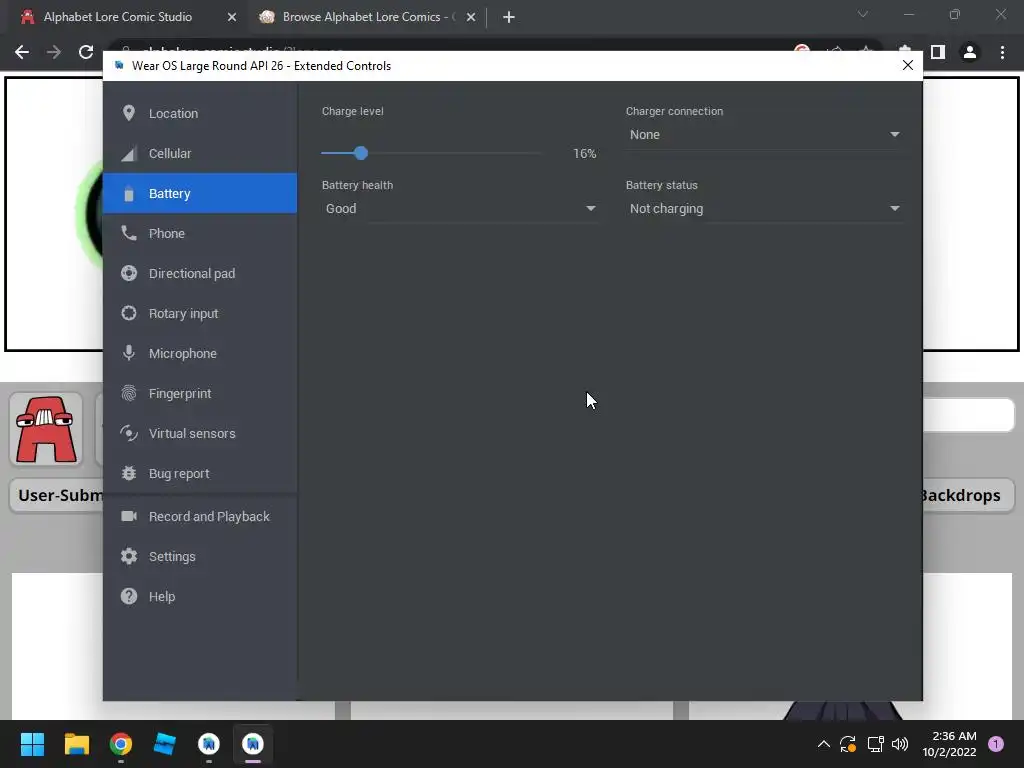Click the Charge level slider track
The width and height of the screenshot is (1024, 768).
432,153
